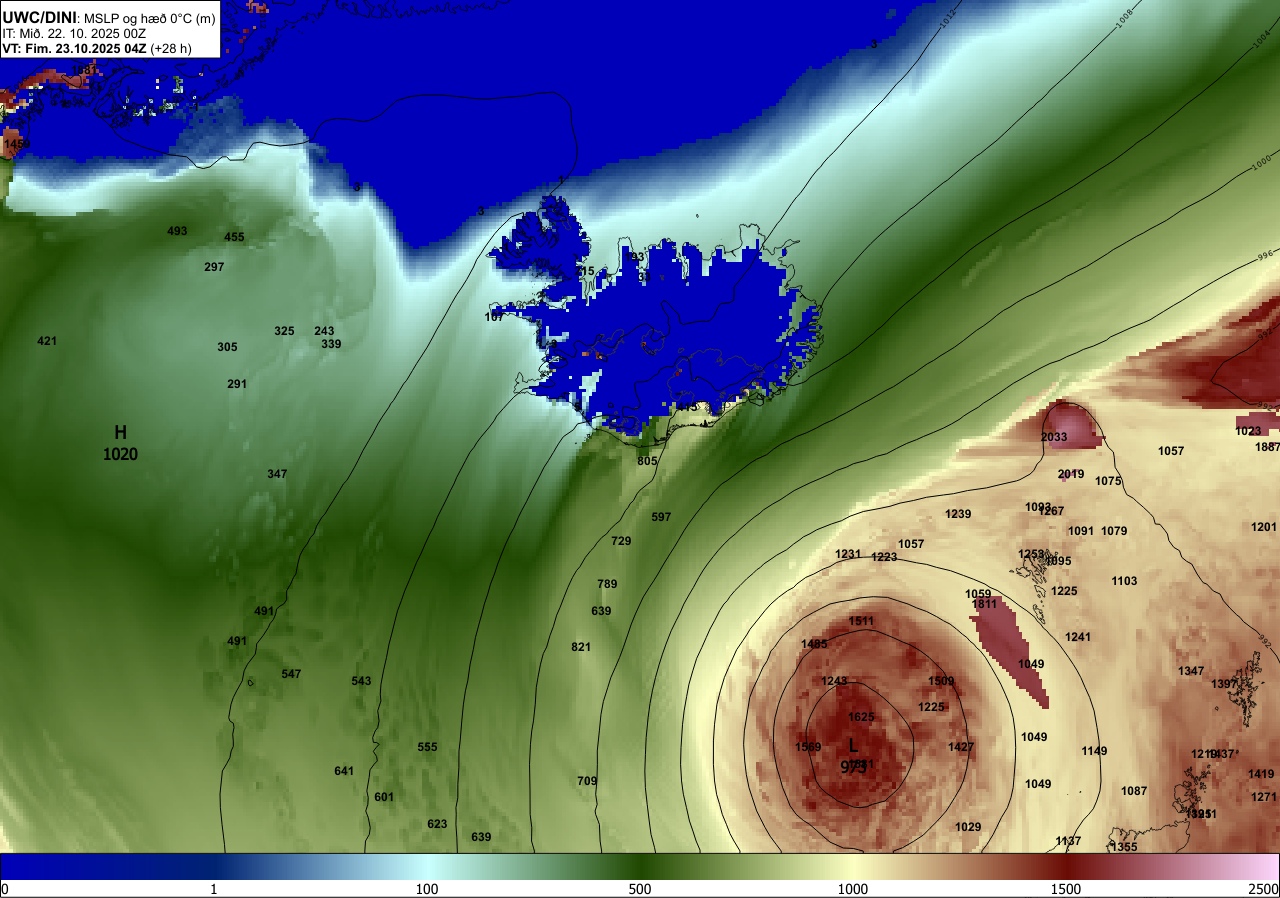Click the height value 1103
The image size is (1280, 898).
coord(1124,581)
